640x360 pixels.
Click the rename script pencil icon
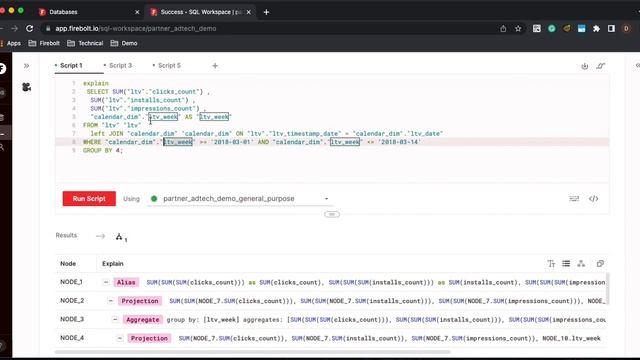pyautogui.click(x=600, y=66)
